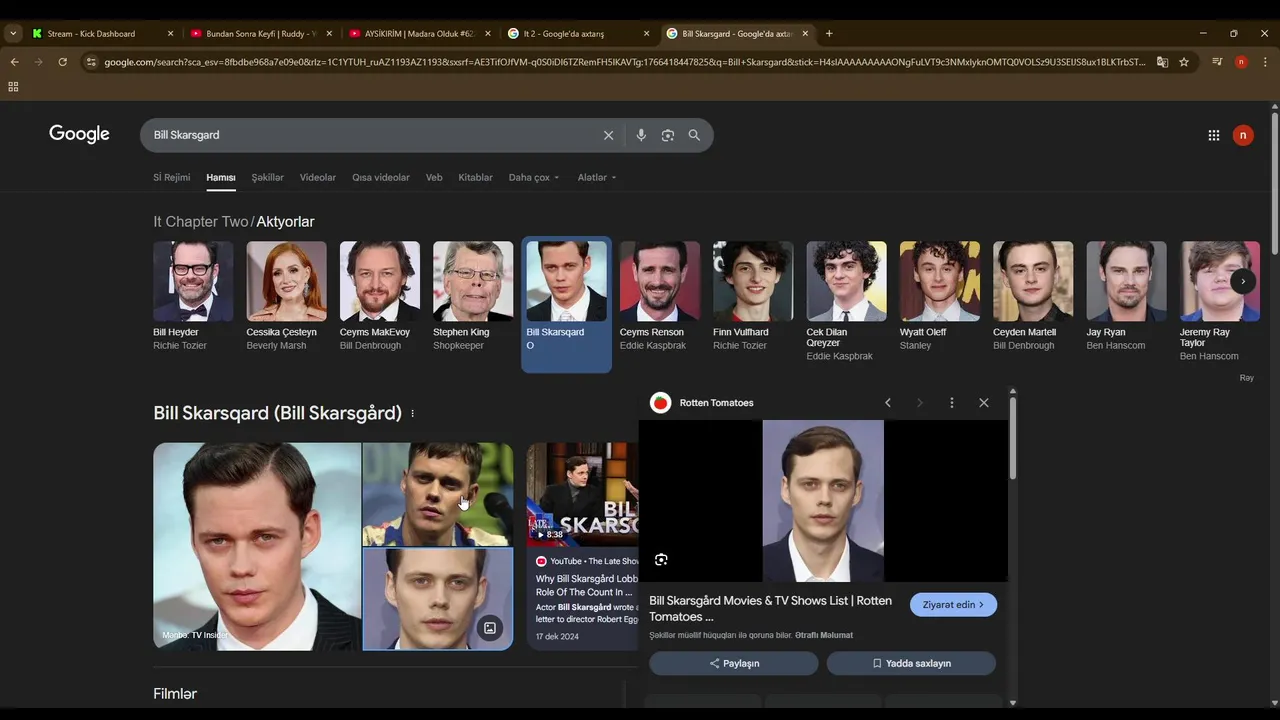Open a new browser tab with the plus icon
Viewport: 1280px width, 720px height.
(829, 33)
